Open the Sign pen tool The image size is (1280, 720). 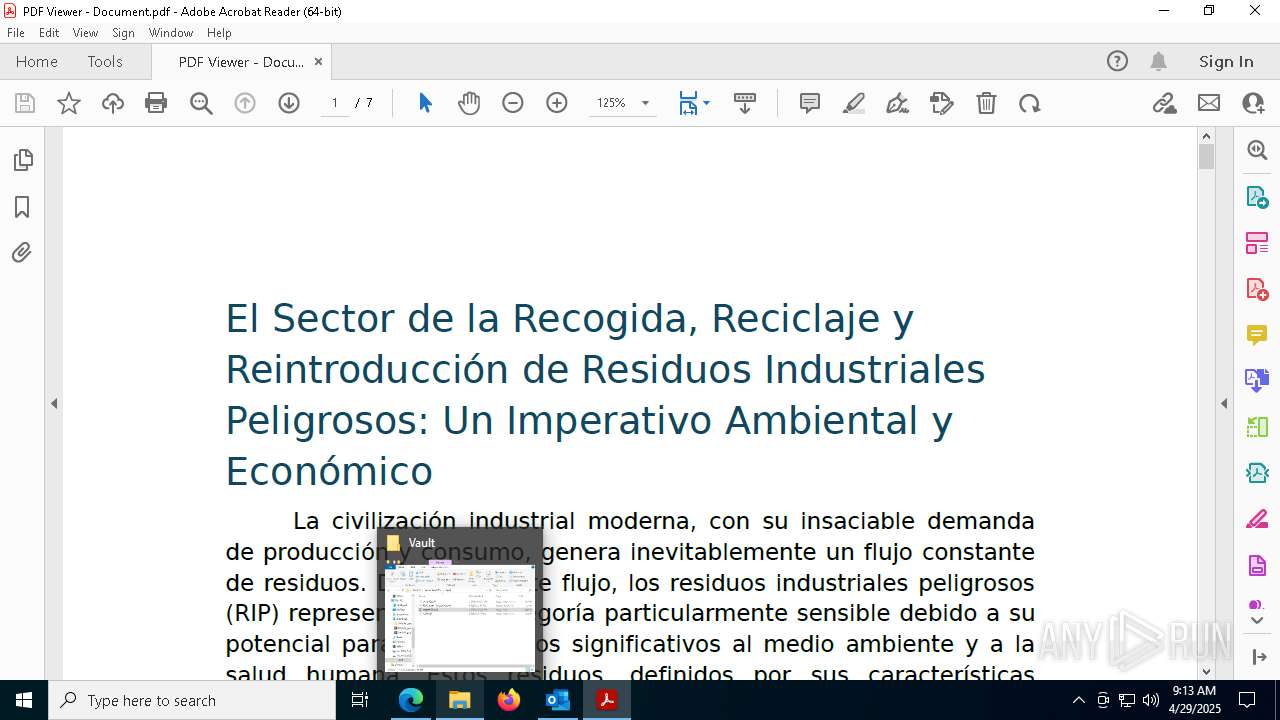pos(898,103)
